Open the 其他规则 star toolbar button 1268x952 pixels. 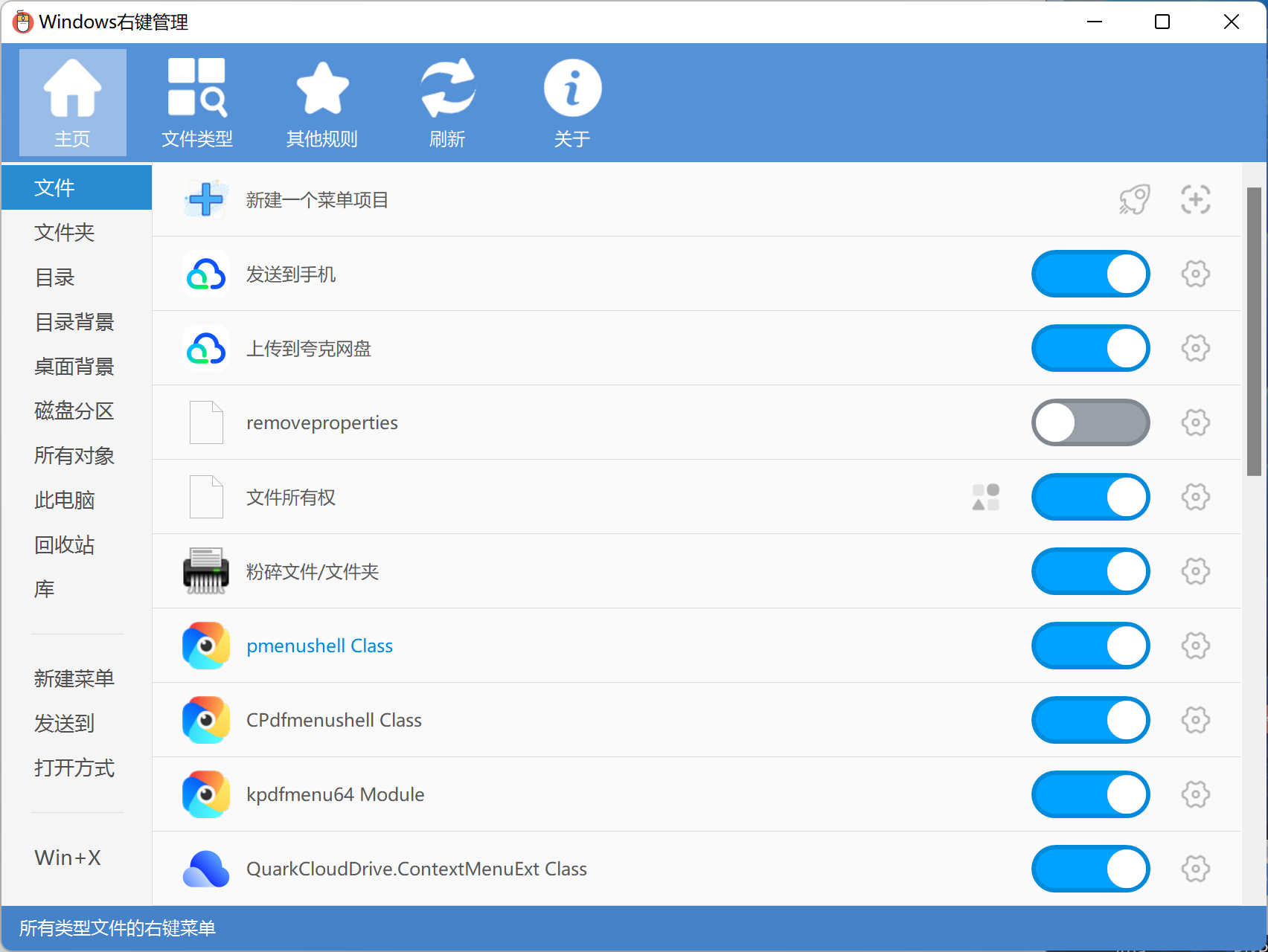coord(322,103)
